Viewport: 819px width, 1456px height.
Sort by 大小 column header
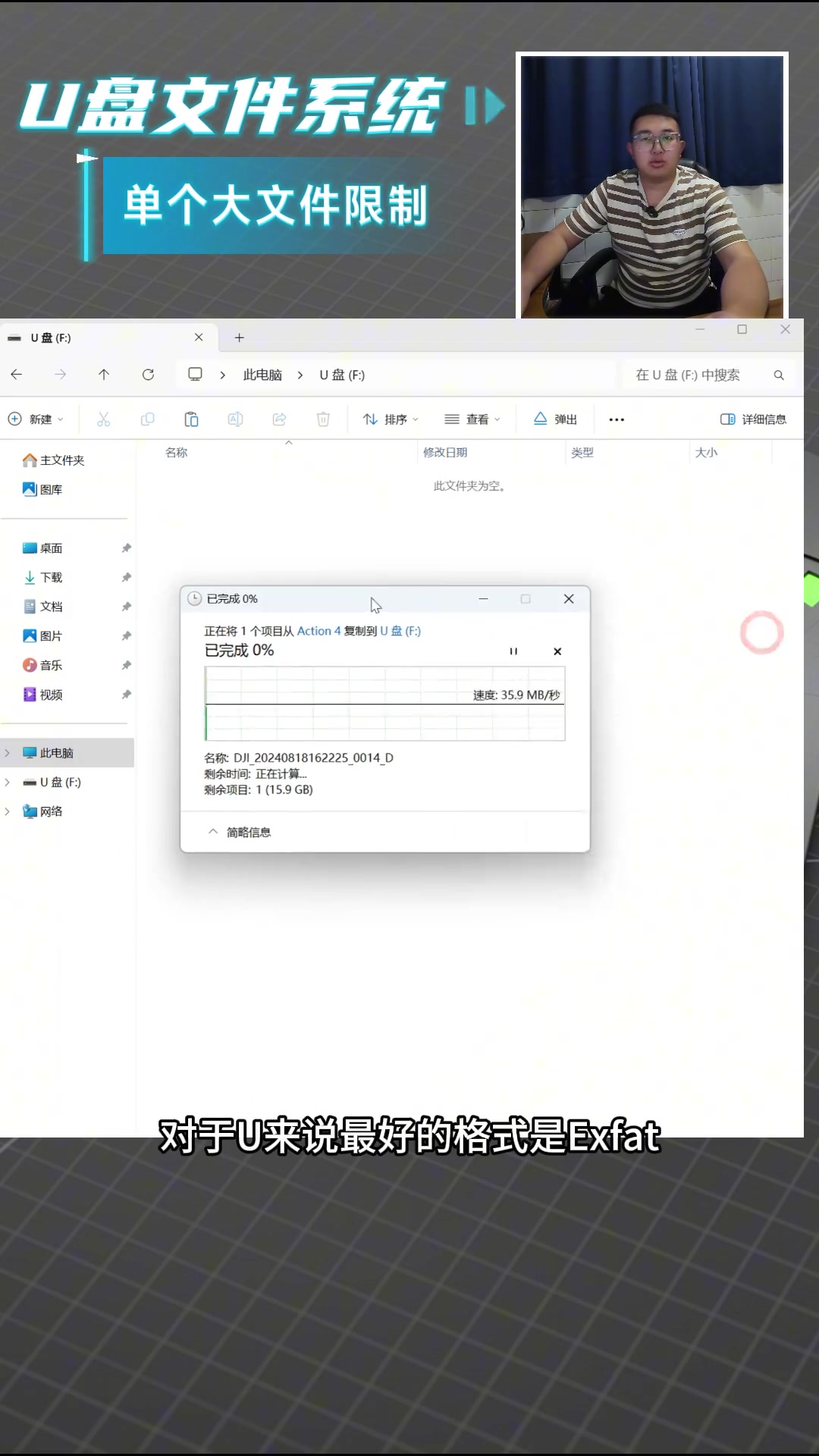pyautogui.click(x=706, y=453)
